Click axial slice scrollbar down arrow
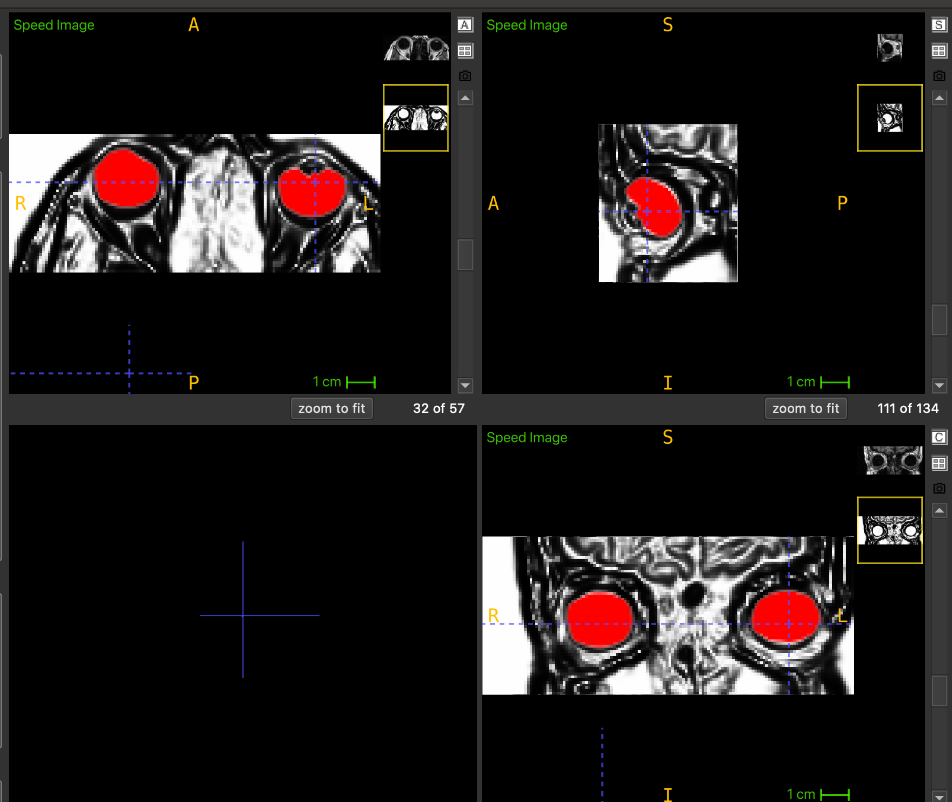 coord(465,385)
